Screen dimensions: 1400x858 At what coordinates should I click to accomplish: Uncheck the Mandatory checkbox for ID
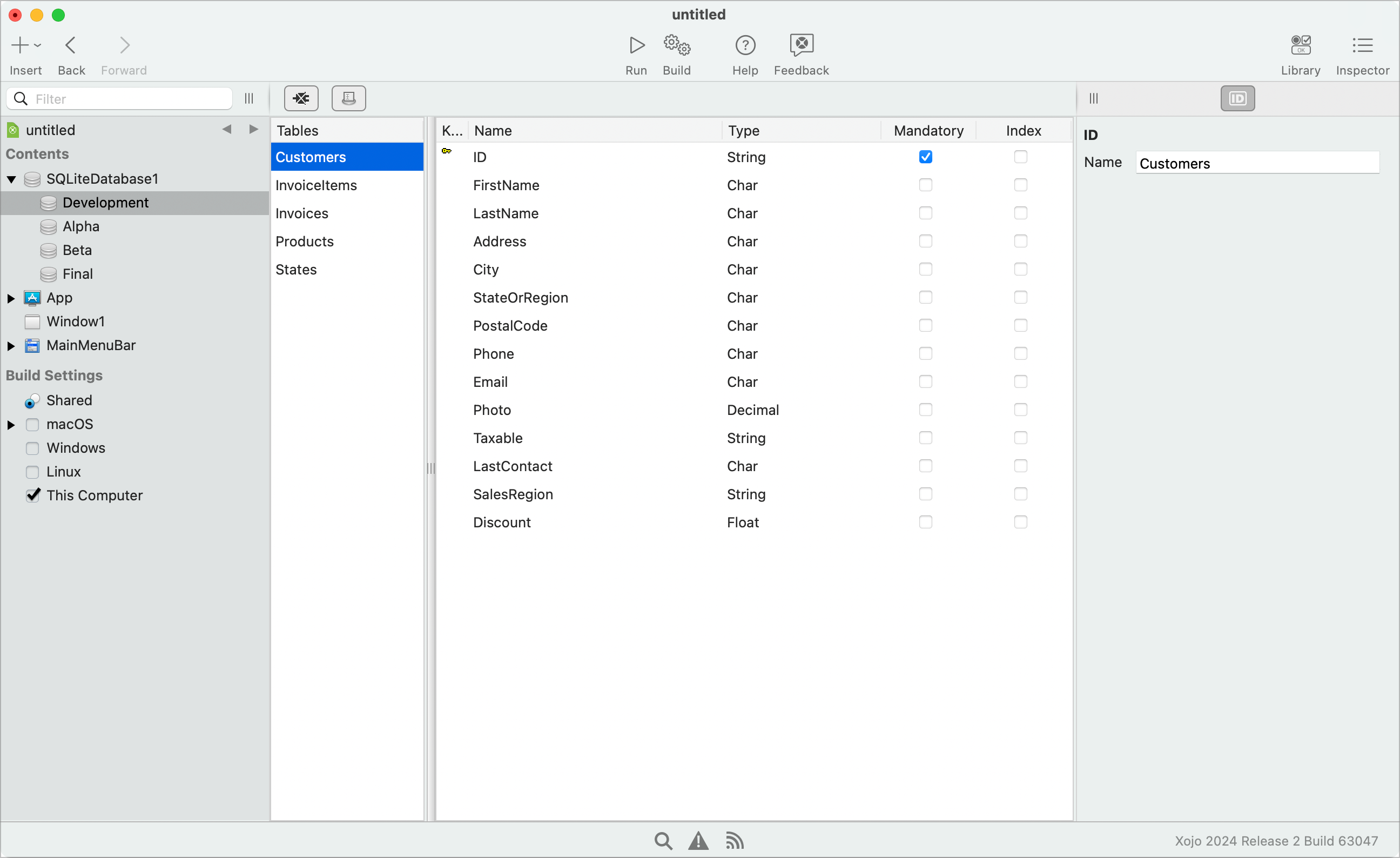(x=926, y=157)
